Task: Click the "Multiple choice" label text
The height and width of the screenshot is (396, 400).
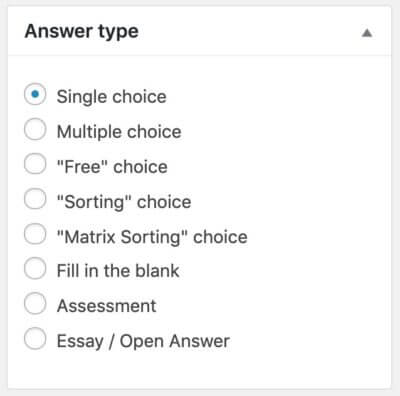Action: coord(119,132)
